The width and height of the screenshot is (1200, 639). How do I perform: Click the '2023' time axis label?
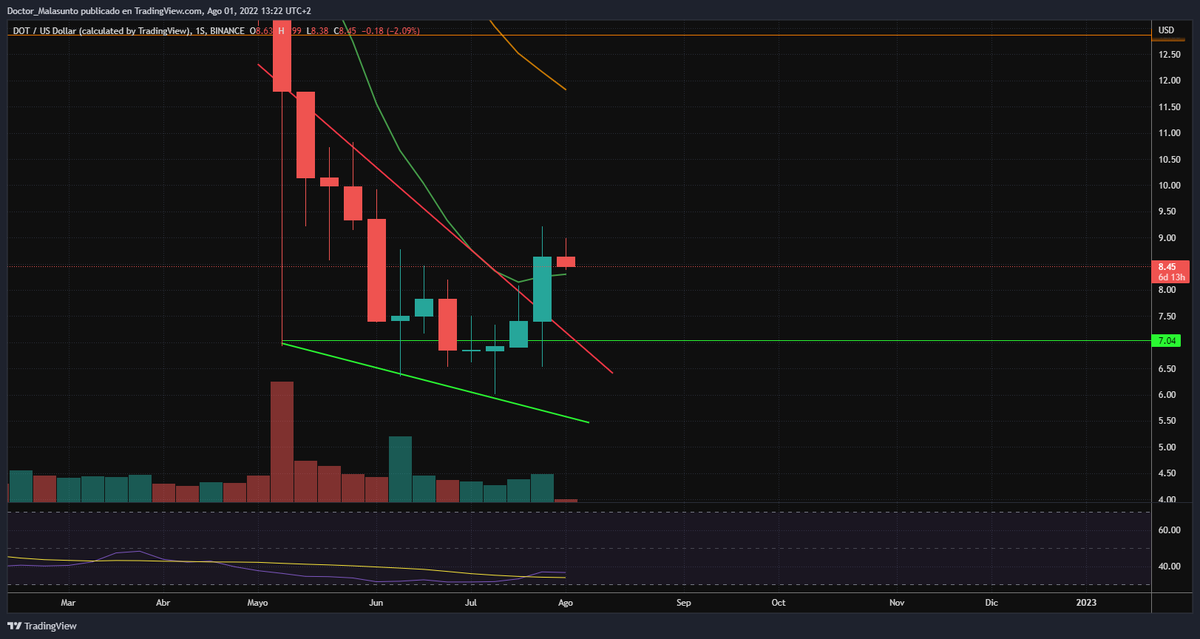click(x=1086, y=603)
